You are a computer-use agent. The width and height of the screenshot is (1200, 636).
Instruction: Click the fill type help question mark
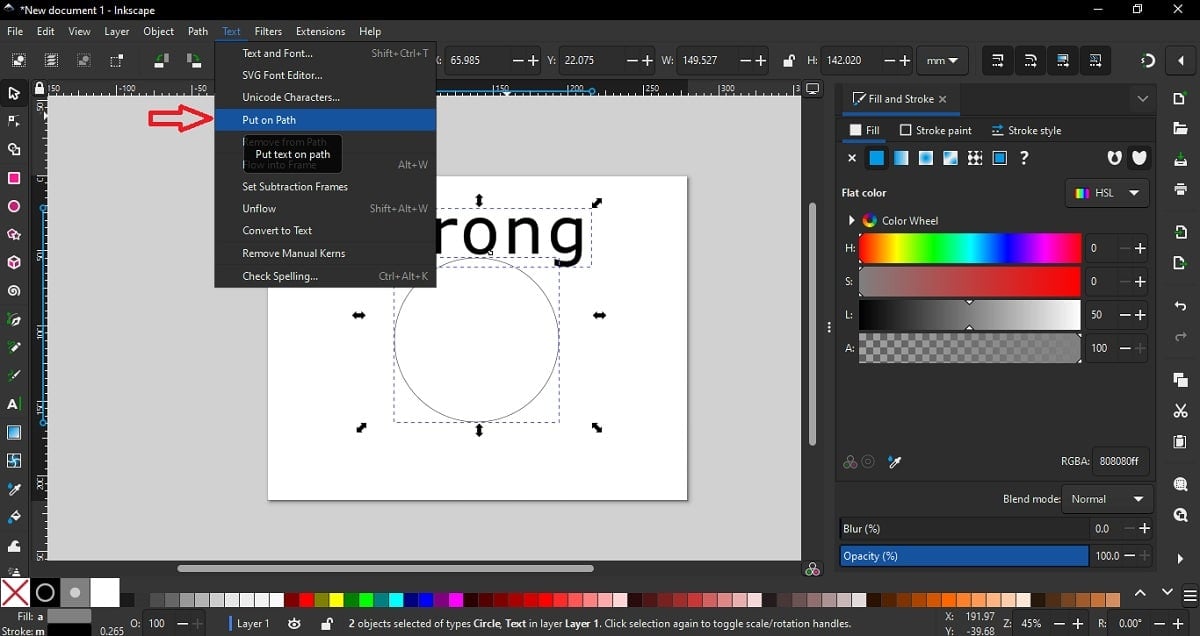tap(1024, 158)
